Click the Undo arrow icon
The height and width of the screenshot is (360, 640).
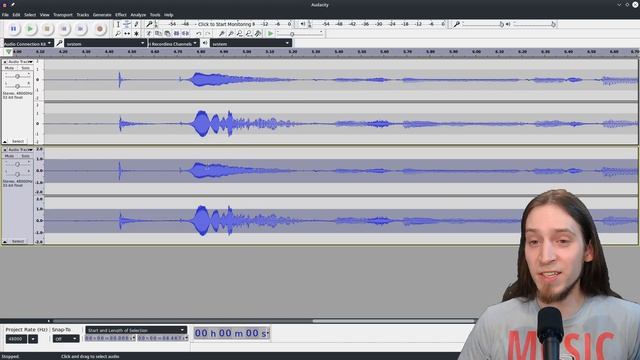pyautogui.click(x=198, y=33)
